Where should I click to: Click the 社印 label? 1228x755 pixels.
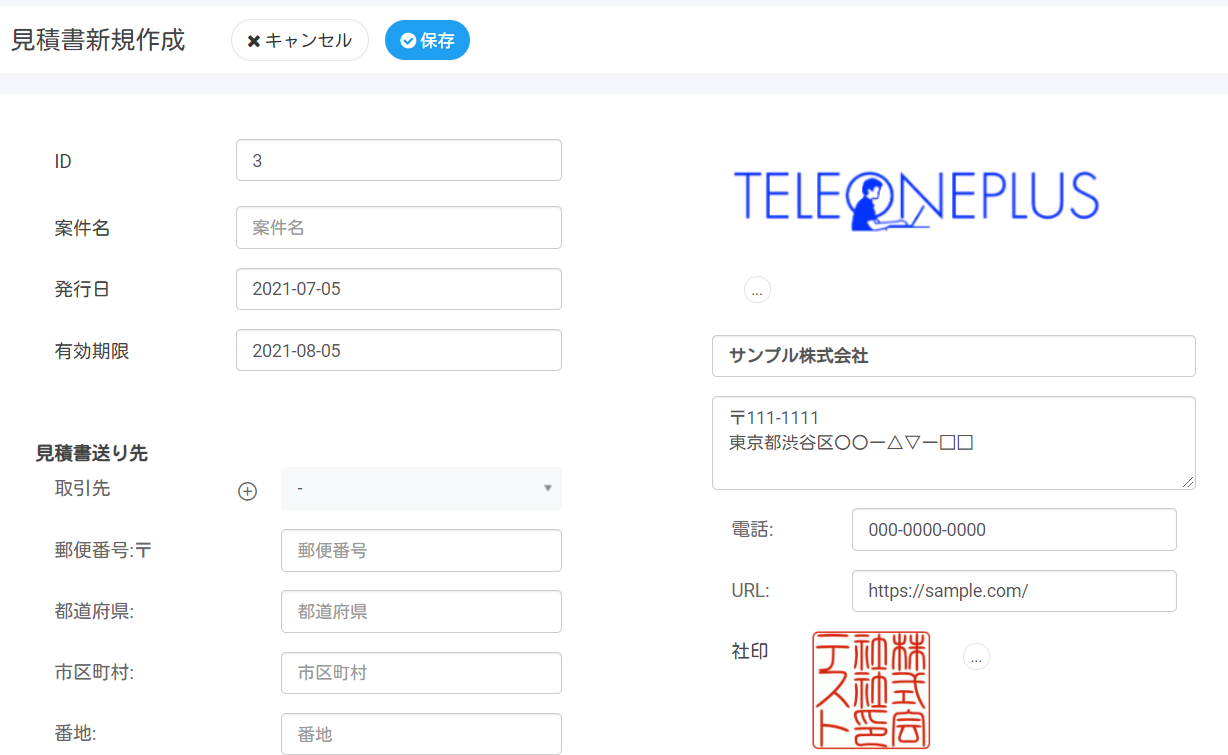pos(750,651)
